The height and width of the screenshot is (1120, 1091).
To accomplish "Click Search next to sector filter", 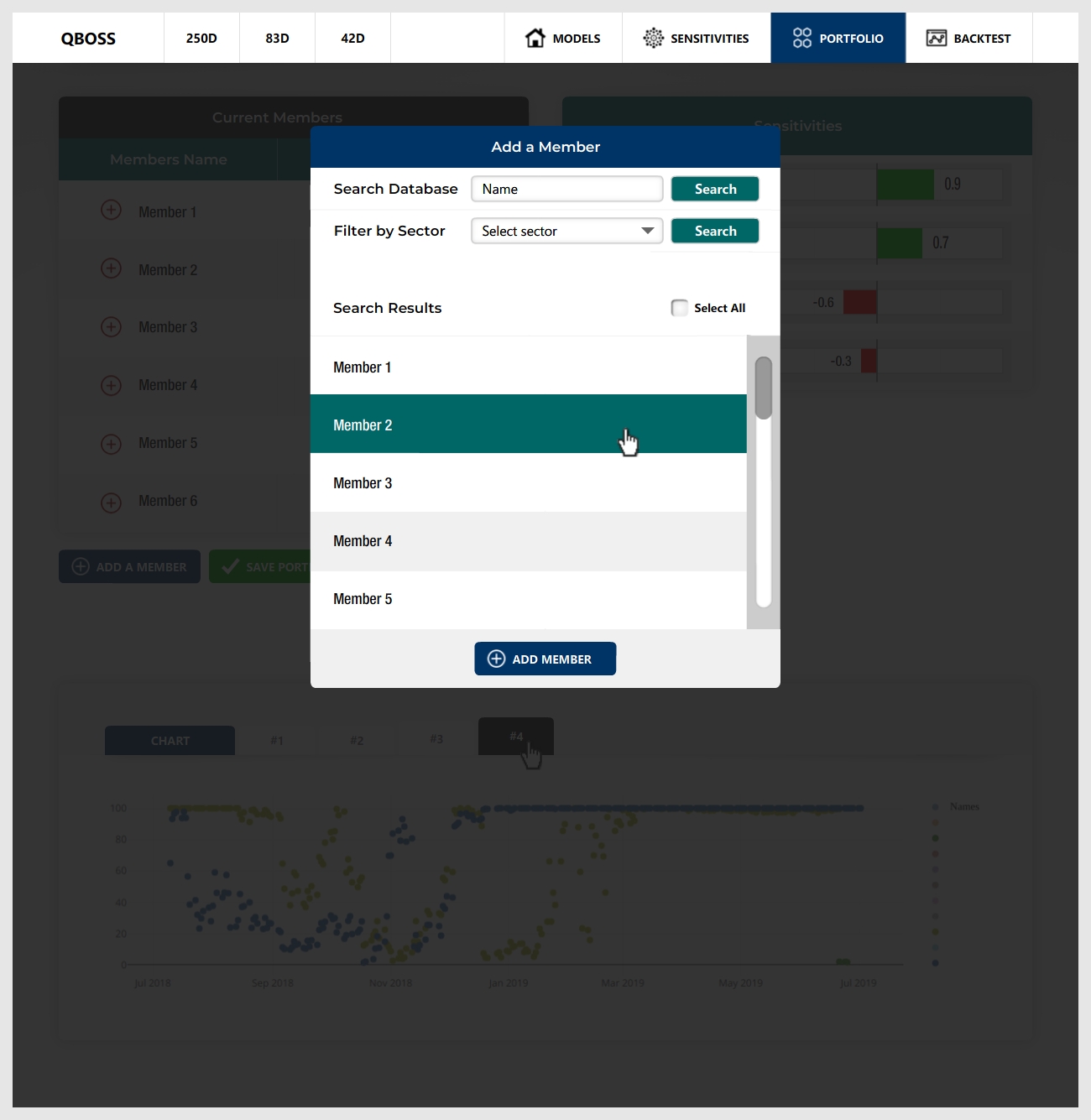I will (715, 231).
